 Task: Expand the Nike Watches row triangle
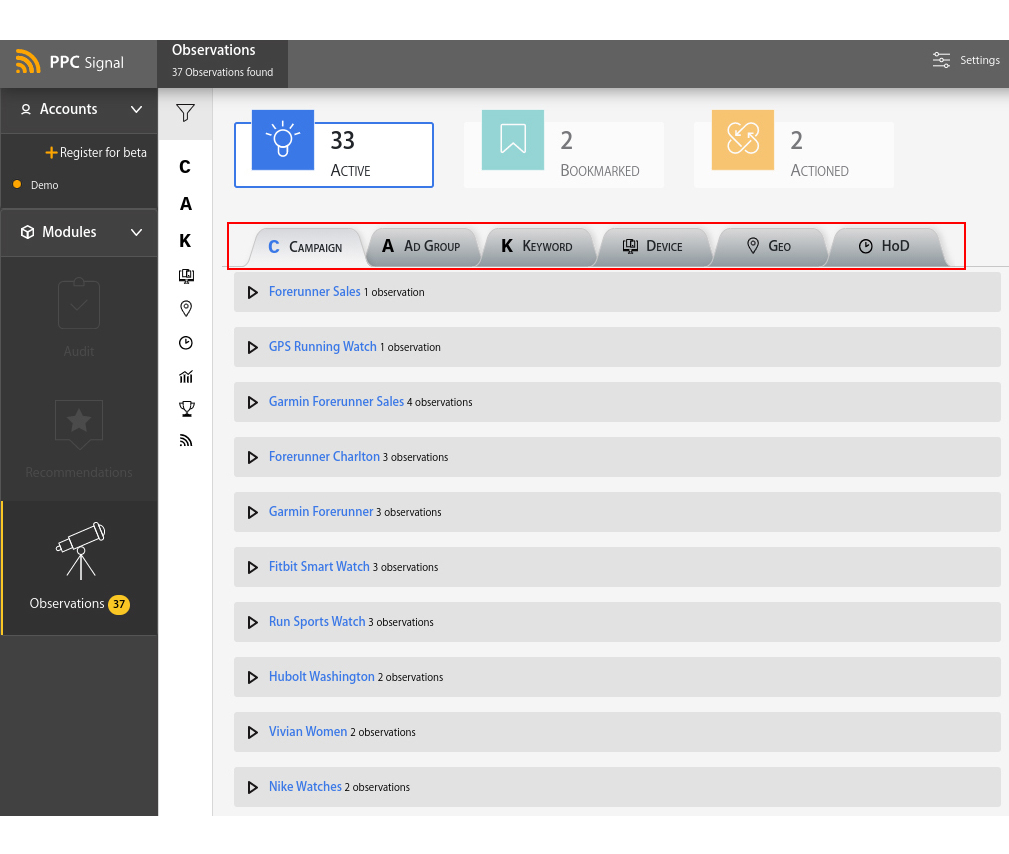[x=252, y=788]
